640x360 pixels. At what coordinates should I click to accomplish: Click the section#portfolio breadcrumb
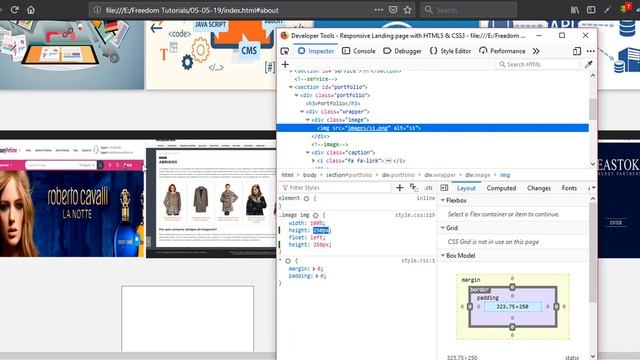tap(349, 175)
